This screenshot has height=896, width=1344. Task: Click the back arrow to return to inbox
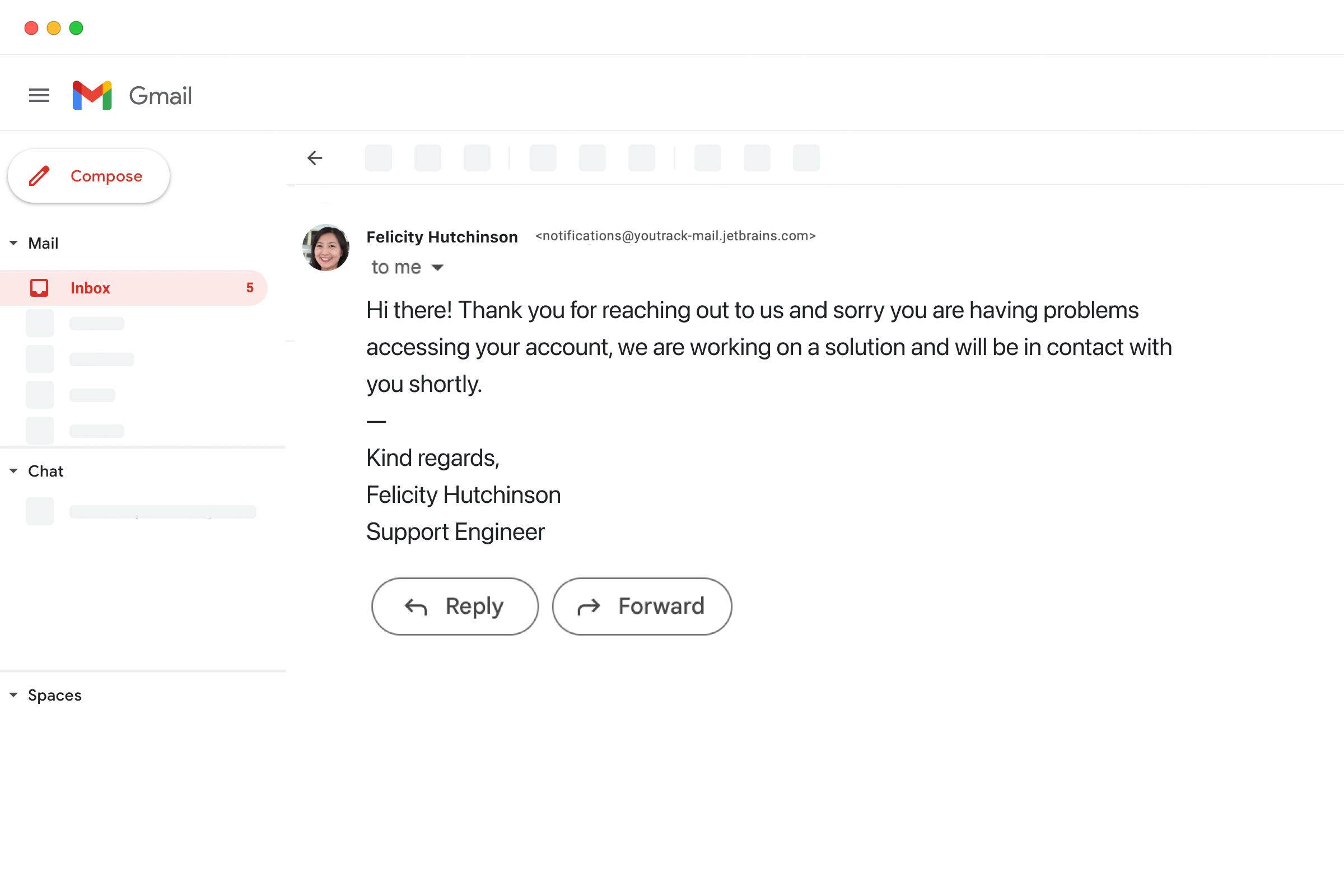click(315, 158)
